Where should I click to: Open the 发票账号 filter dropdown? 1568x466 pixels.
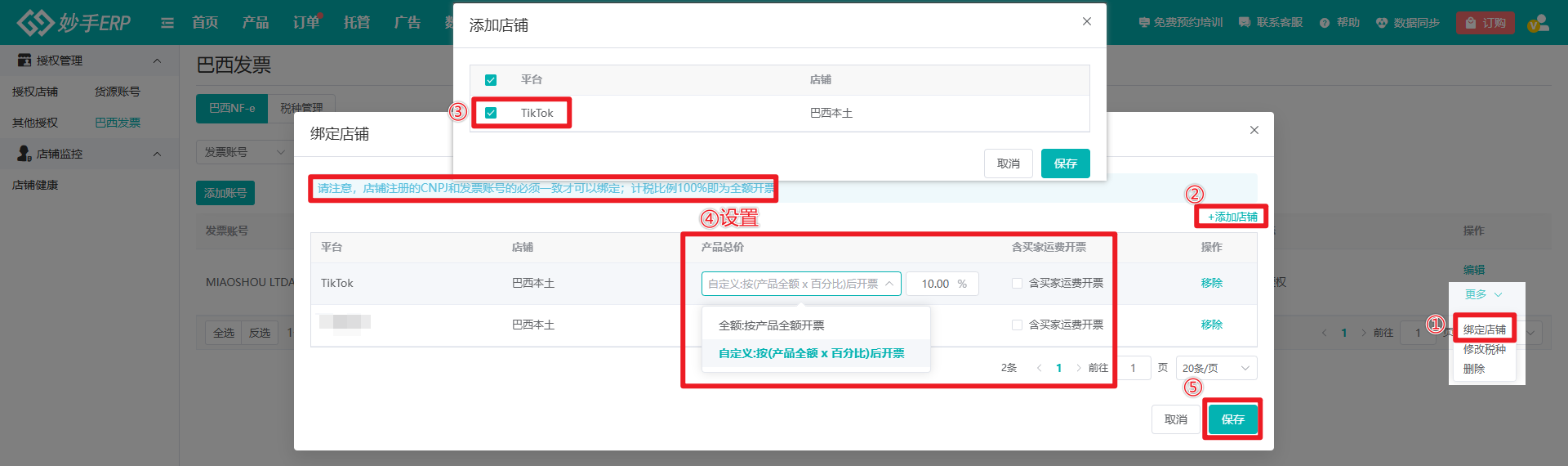tap(245, 152)
